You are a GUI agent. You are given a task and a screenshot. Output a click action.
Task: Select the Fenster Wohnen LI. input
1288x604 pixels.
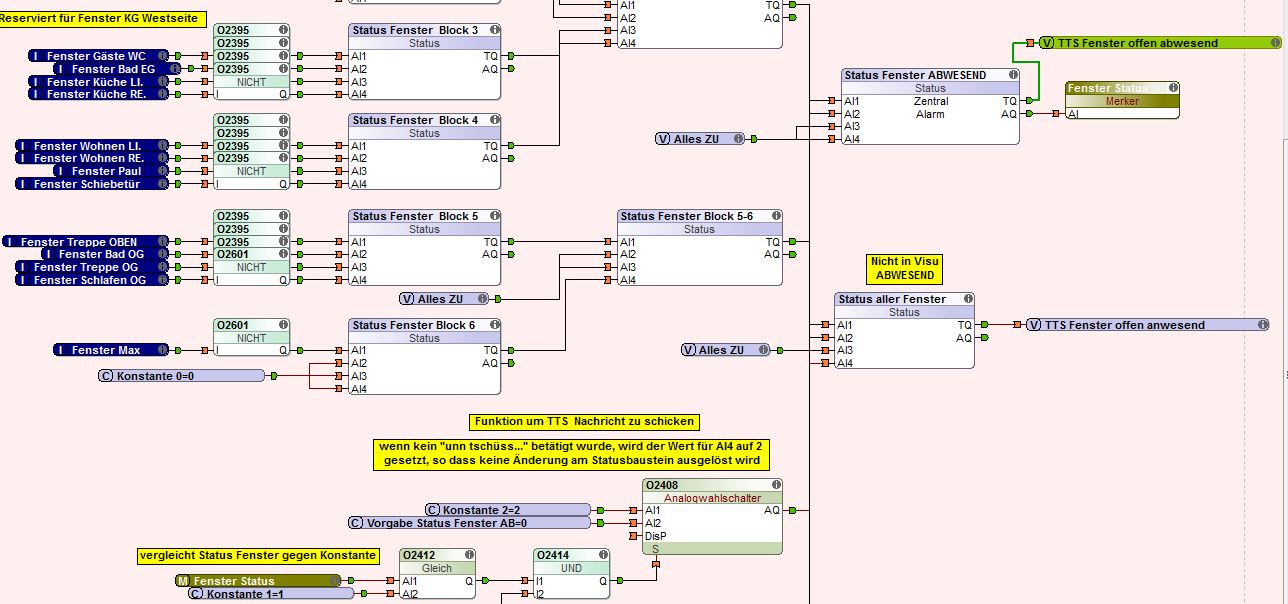click(x=92, y=146)
